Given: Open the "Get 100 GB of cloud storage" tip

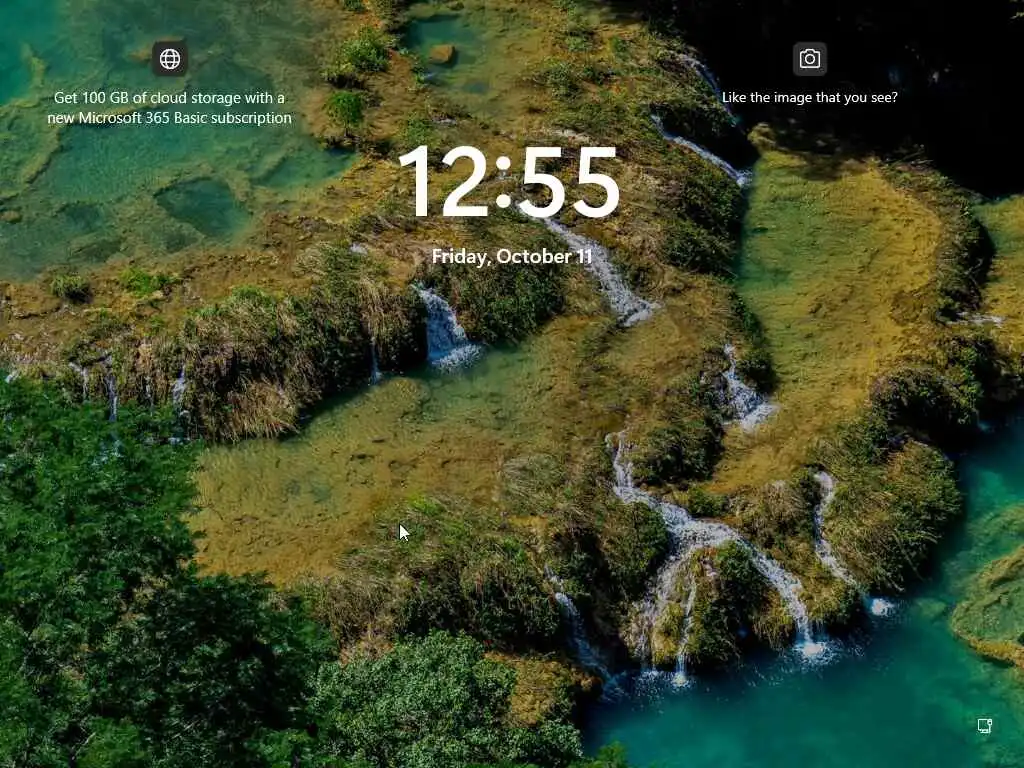Looking at the screenshot, I should coord(169,108).
